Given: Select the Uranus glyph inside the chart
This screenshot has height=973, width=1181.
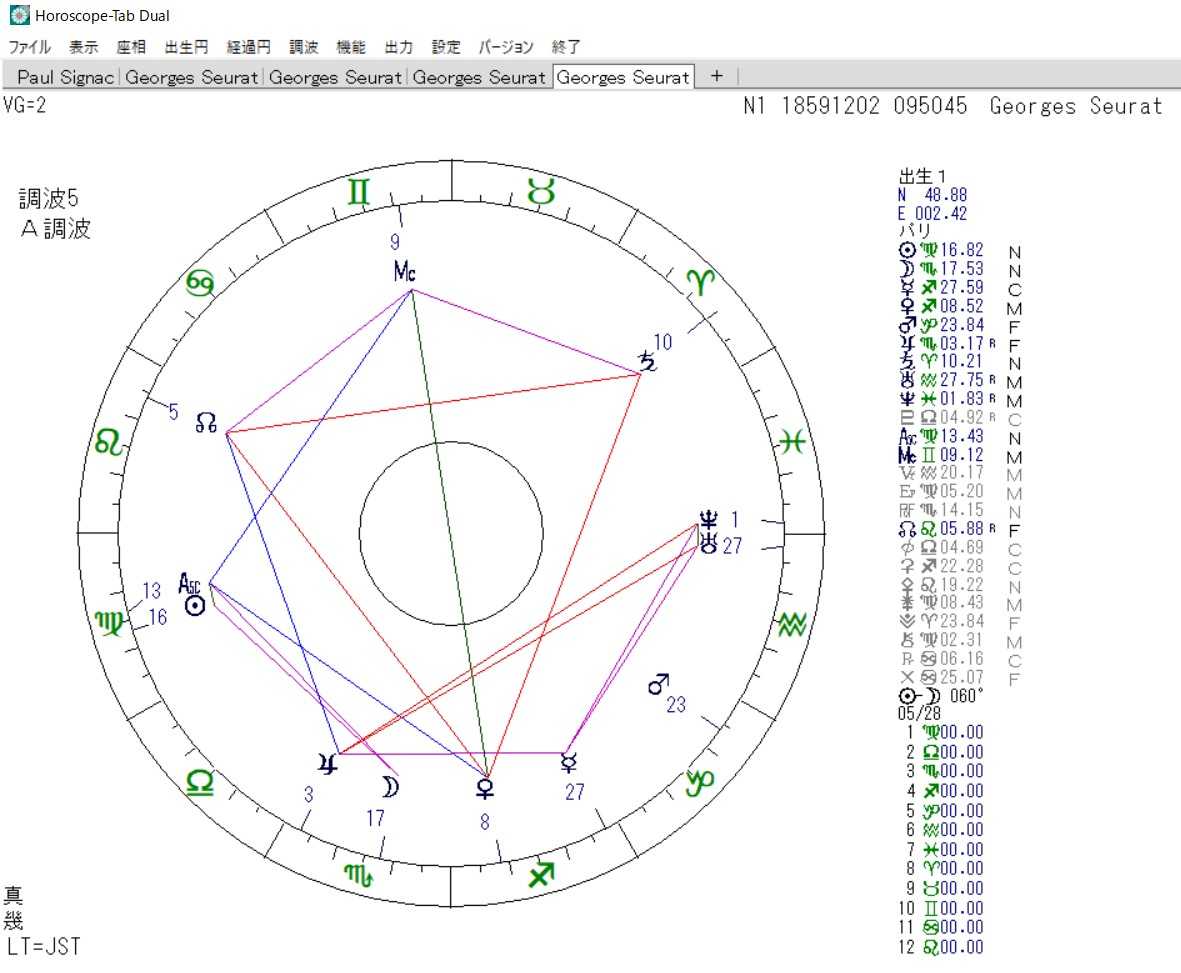Looking at the screenshot, I should point(709,543).
